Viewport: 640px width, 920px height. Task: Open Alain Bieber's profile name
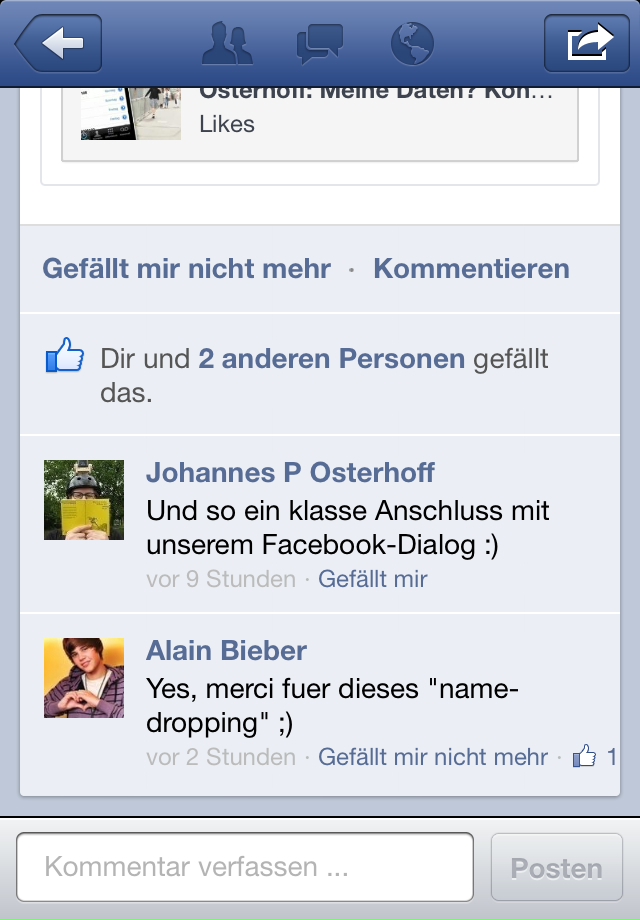(x=226, y=651)
